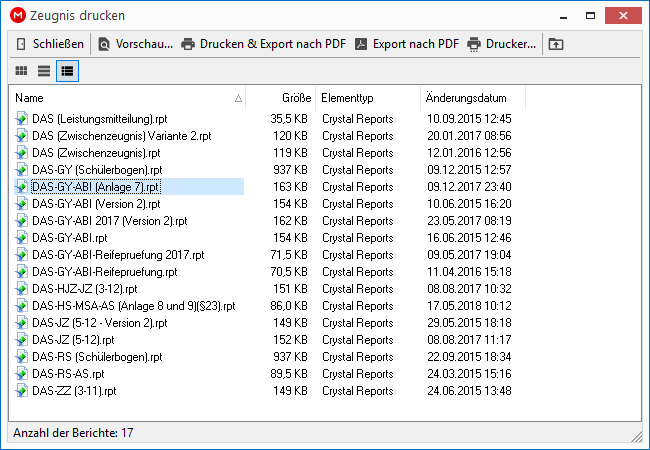Sort by the Änderungsdatum column header
This screenshot has width=650, height=450.
(x=473, y=98)
